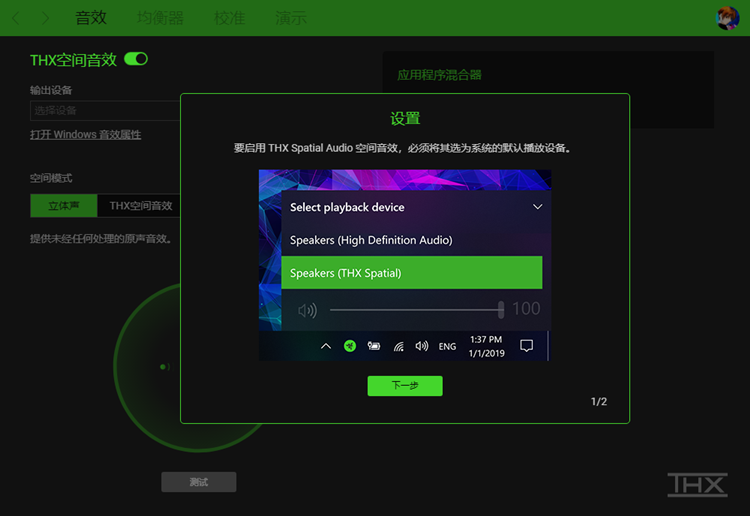Switch to the 音效 tab
The width and height of the screenshot is (750, 516).
(x=91, y=18)
